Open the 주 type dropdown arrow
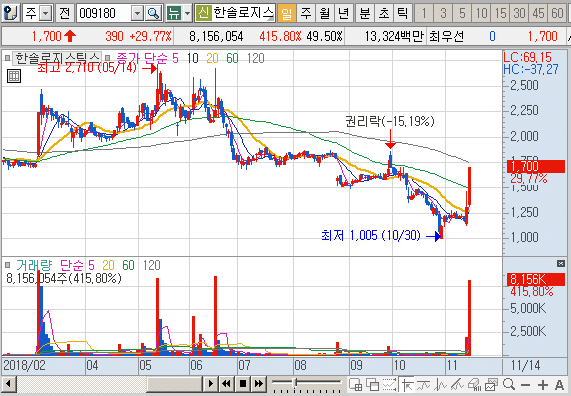 coord(46,13)
